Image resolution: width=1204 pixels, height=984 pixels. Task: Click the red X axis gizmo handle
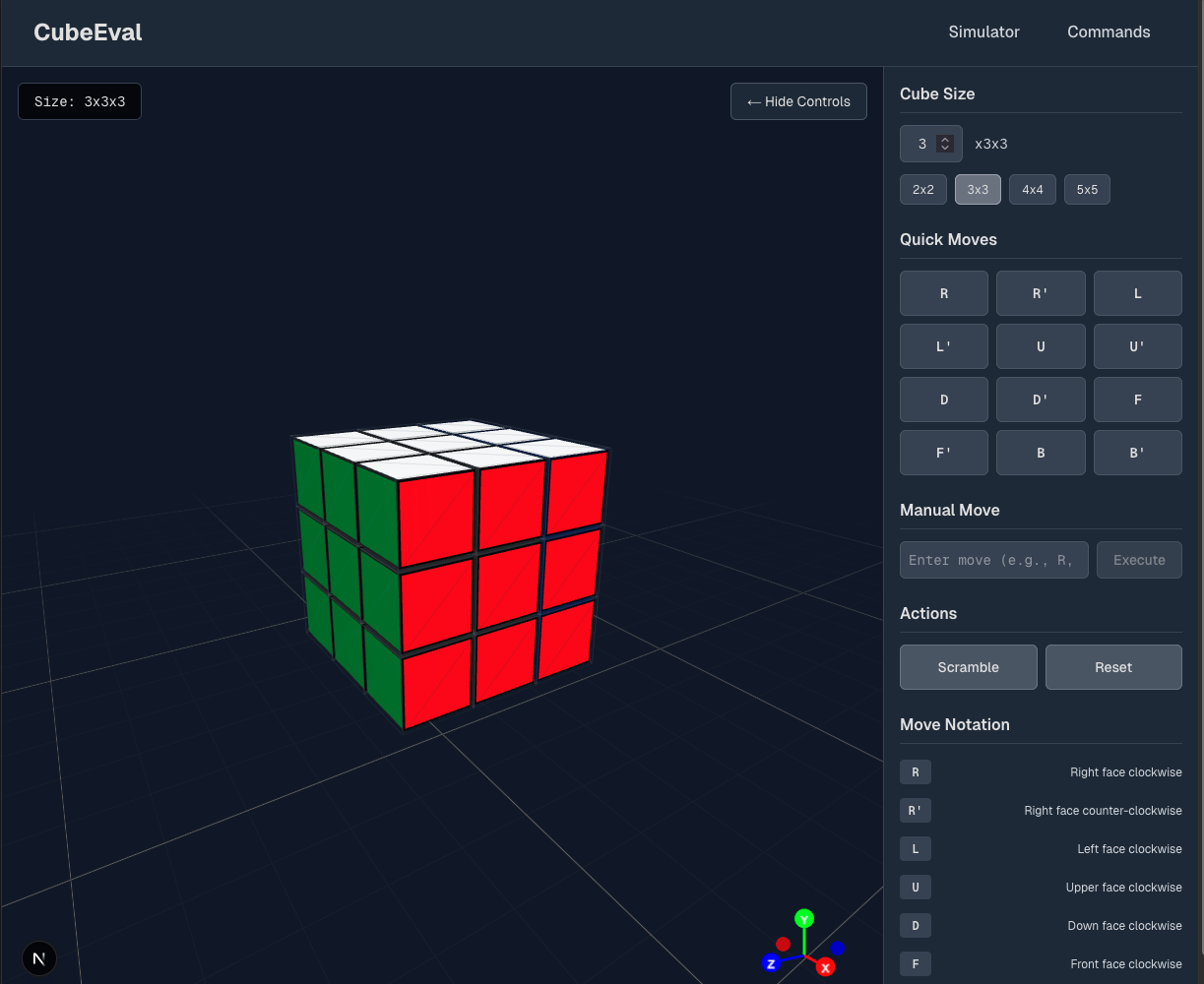826,968
